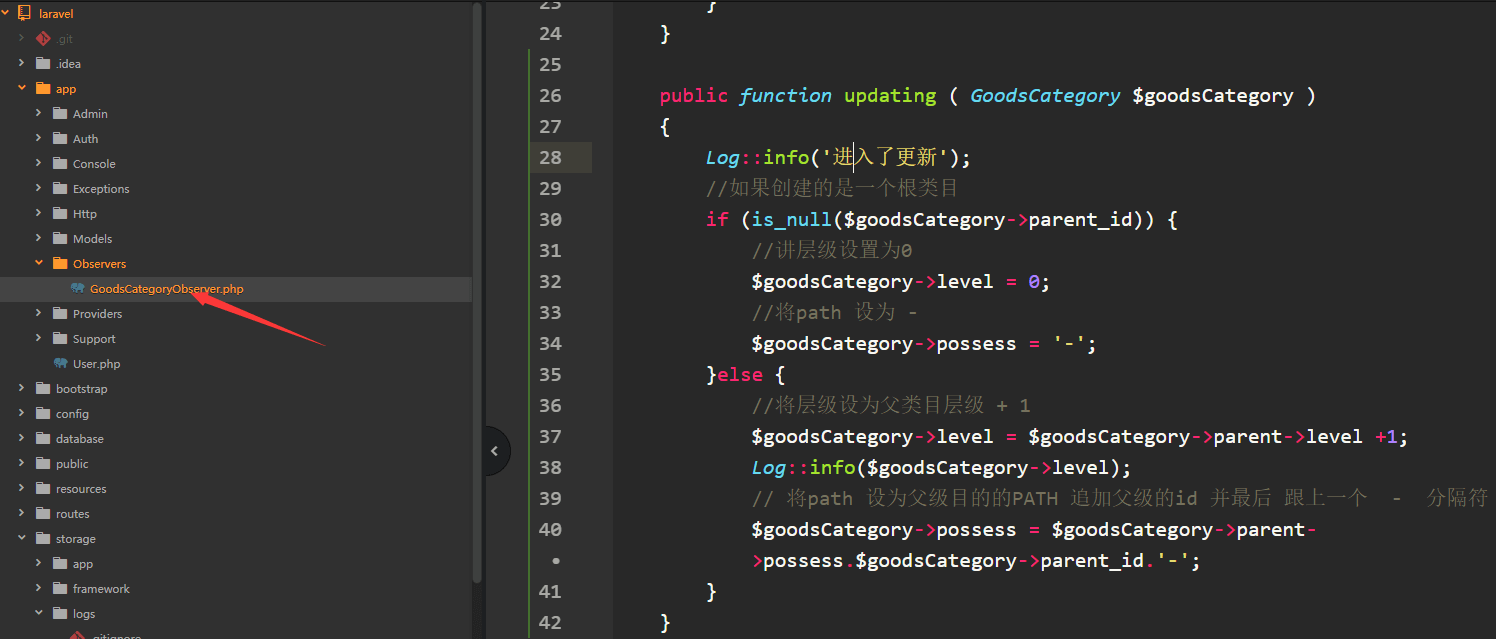The height and width of the screenshot is (639, 1496).
Task: Click the Admin folder icon
Action: tap(59, 113)
